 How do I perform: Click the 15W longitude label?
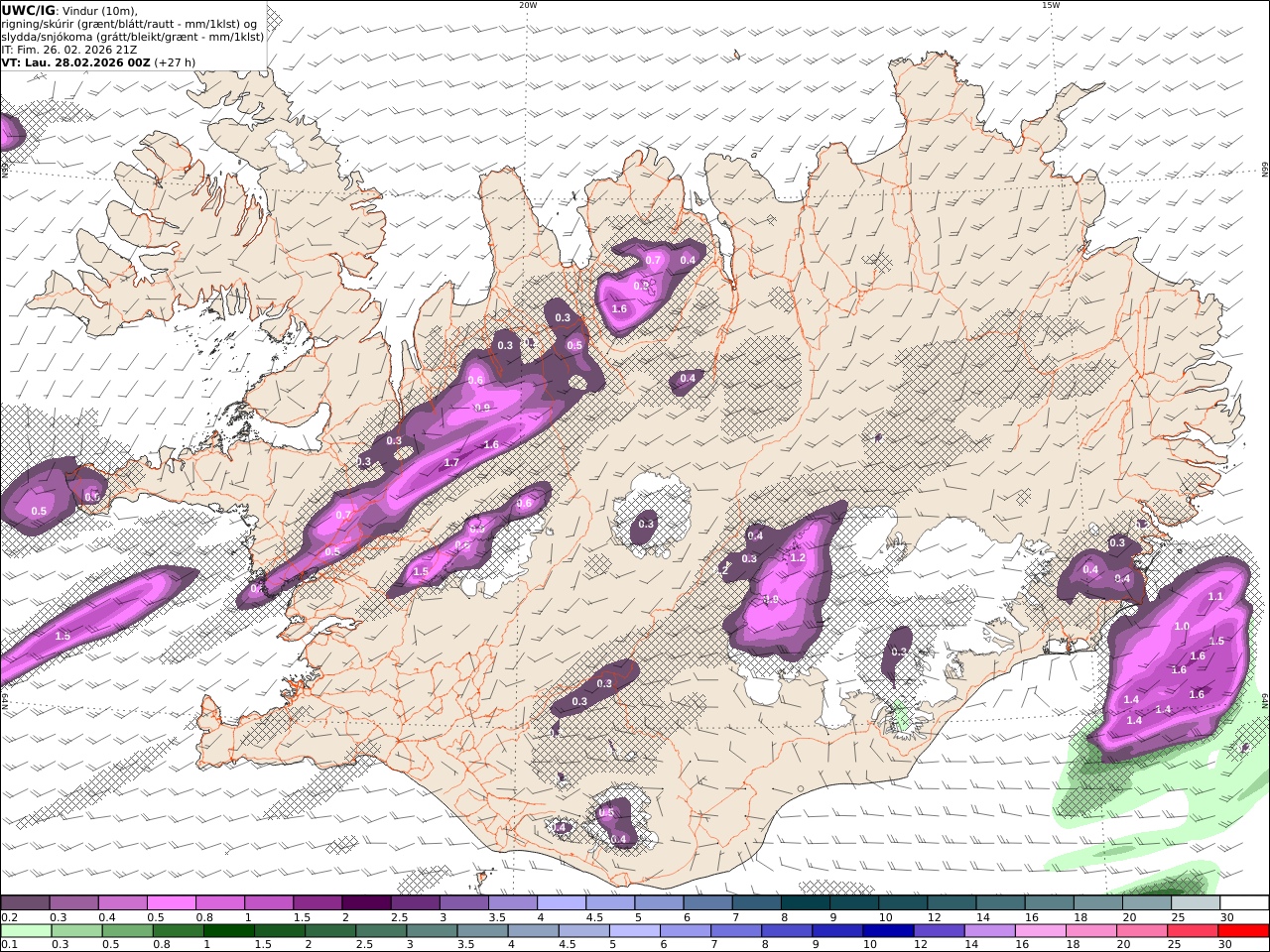(x=1050, y=5)
